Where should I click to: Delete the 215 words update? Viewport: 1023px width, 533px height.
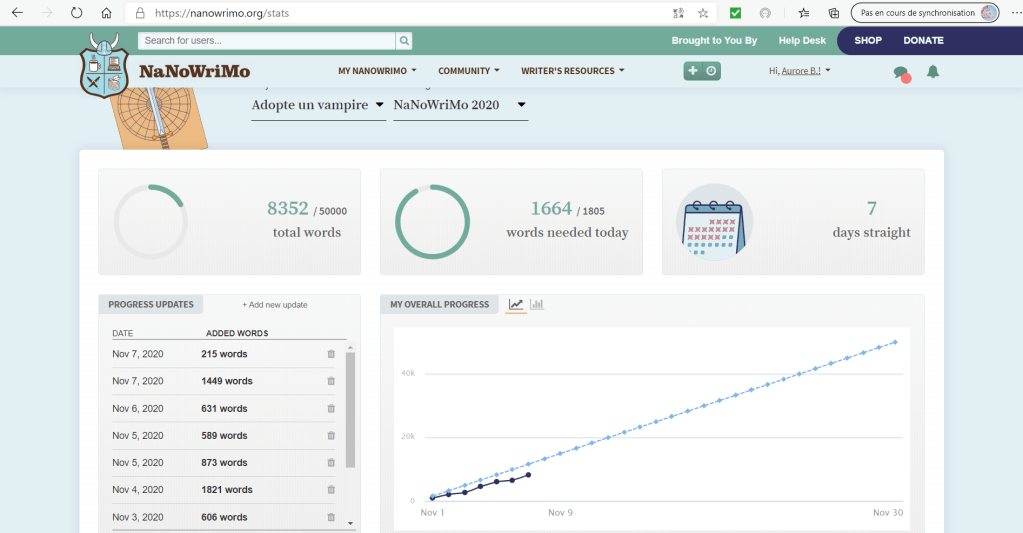(x=331, y=354)
